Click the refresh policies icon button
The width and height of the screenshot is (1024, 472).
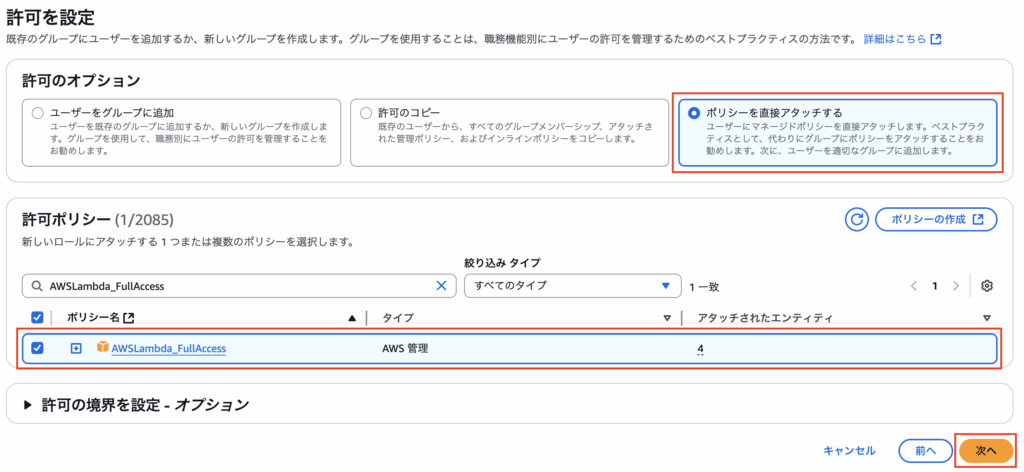pos(856,219)
